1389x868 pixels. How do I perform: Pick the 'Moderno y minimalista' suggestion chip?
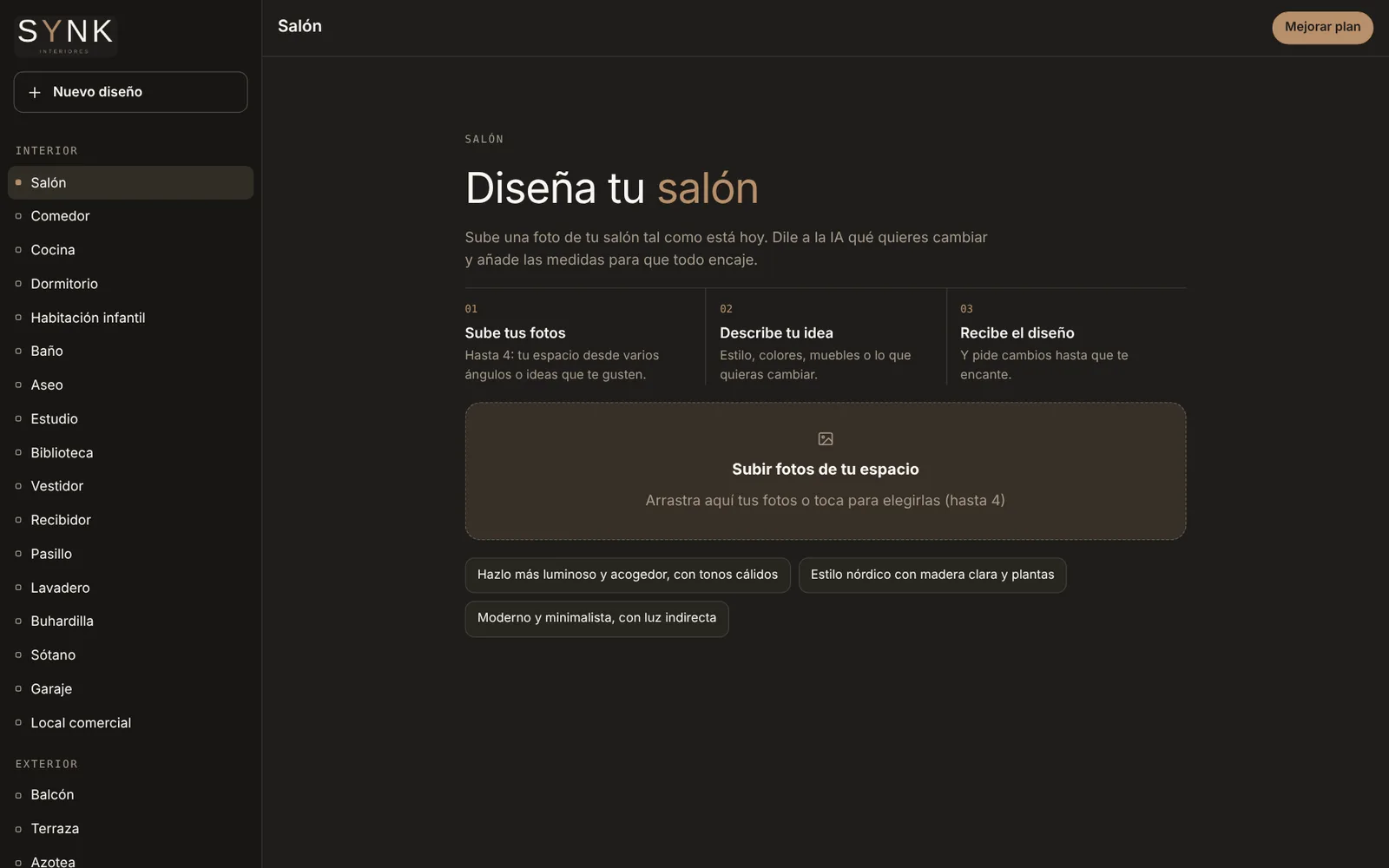tap(596, 618)
